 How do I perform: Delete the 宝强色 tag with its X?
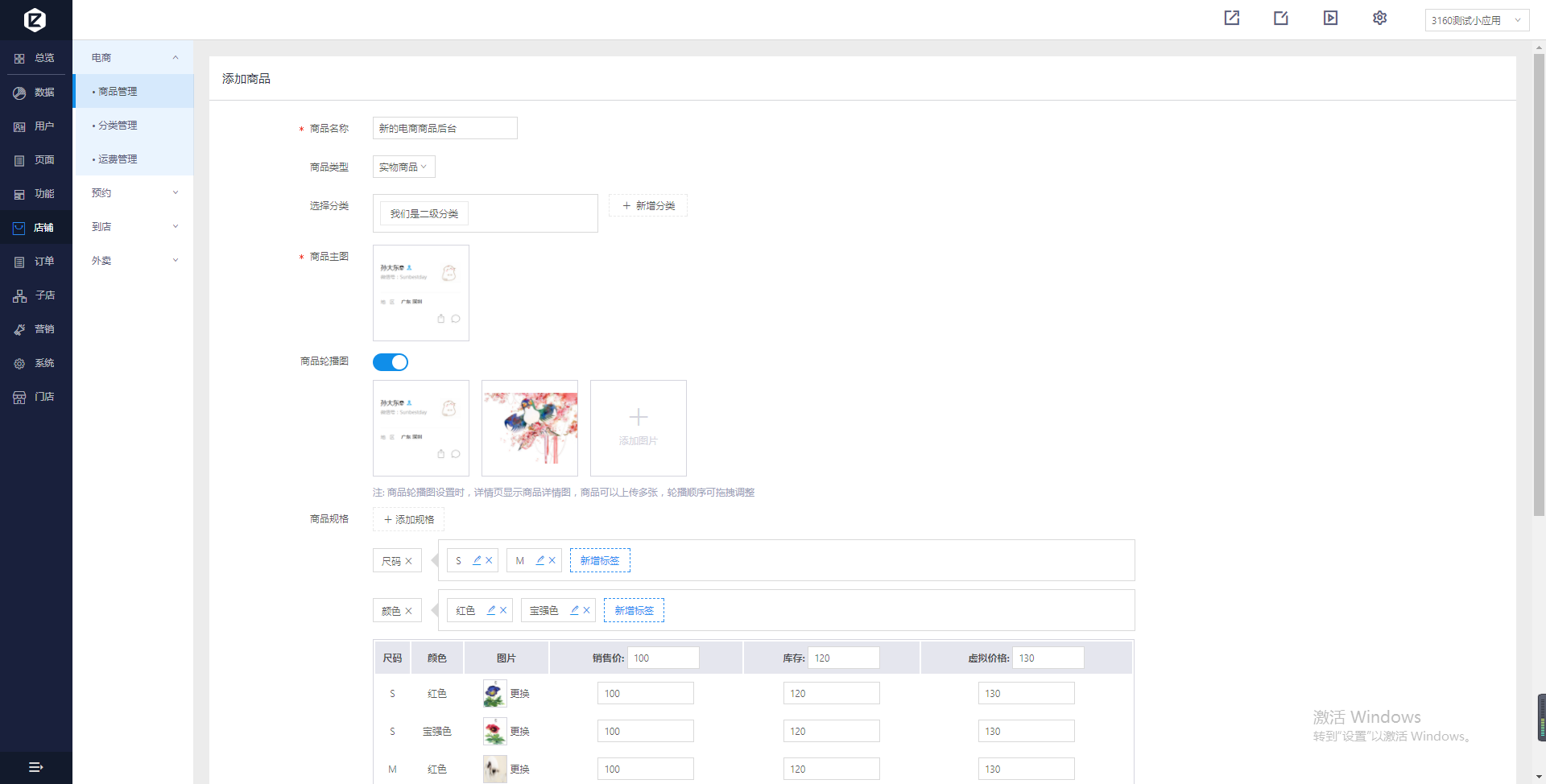[x=586, y=610]
